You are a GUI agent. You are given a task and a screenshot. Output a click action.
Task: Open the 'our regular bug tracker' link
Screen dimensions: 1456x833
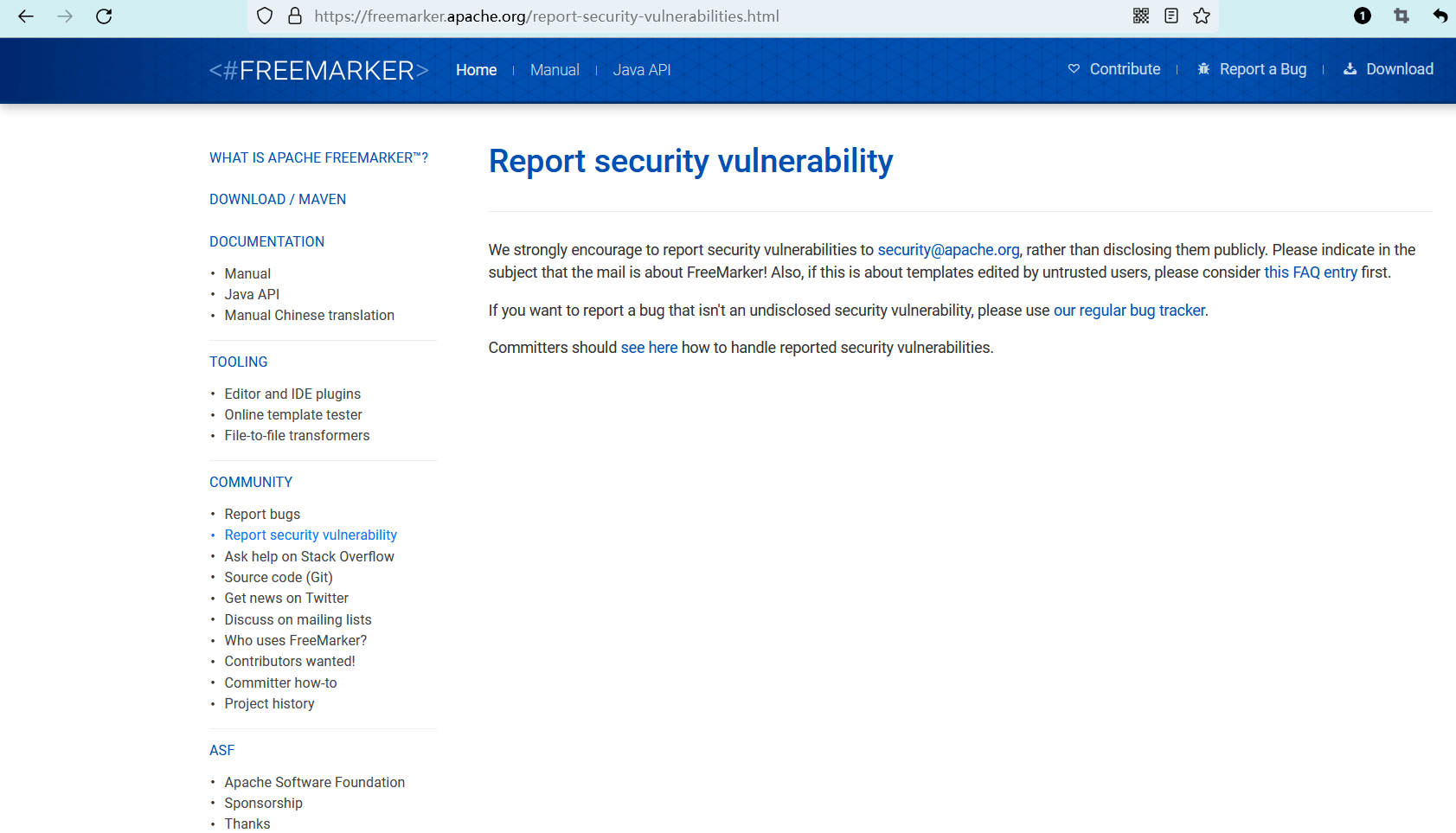point(1129,311)
